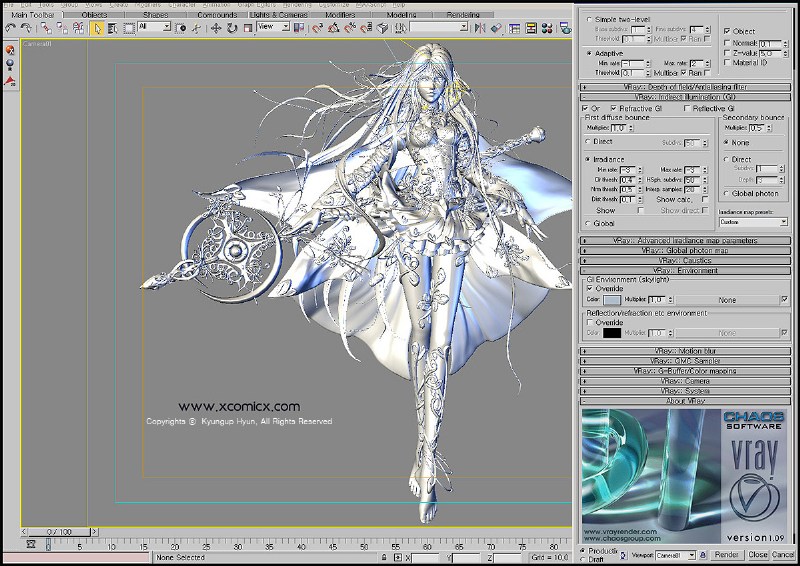
Task: Open the Irradiance map presets dropdown
Action: [754, 222]
